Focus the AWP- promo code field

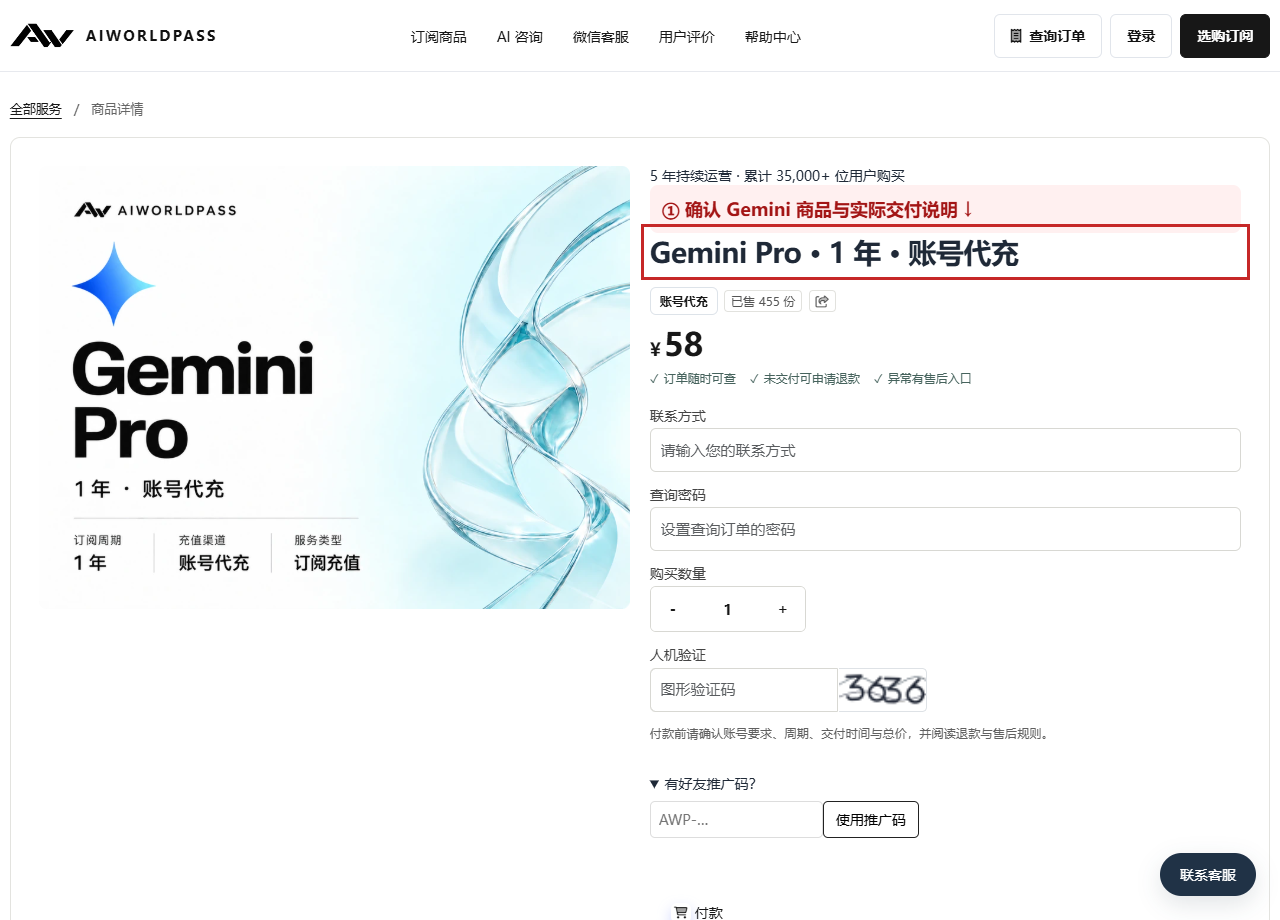pos(736,819)
